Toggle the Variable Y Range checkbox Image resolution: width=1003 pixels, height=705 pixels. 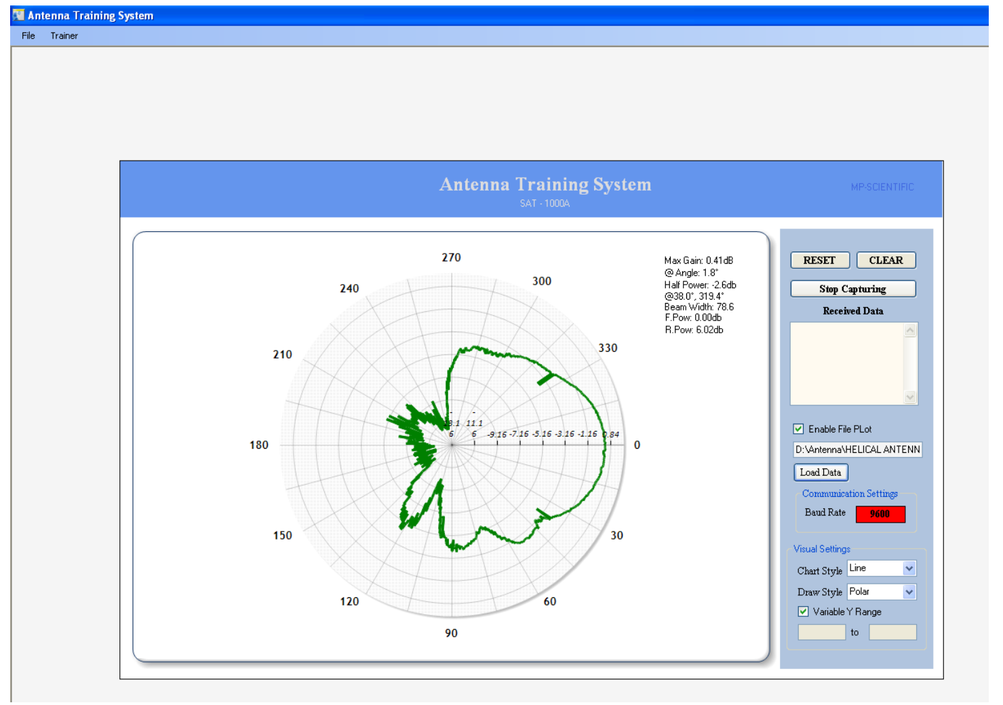[x=803, y=612]
